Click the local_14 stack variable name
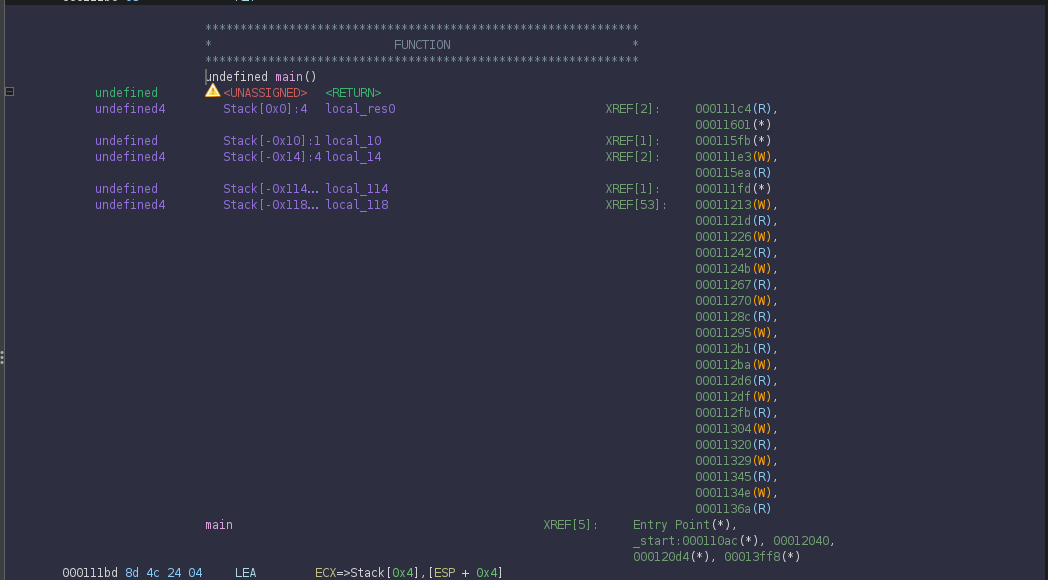This screenshot has height=580, width=1048. [353, 157]
